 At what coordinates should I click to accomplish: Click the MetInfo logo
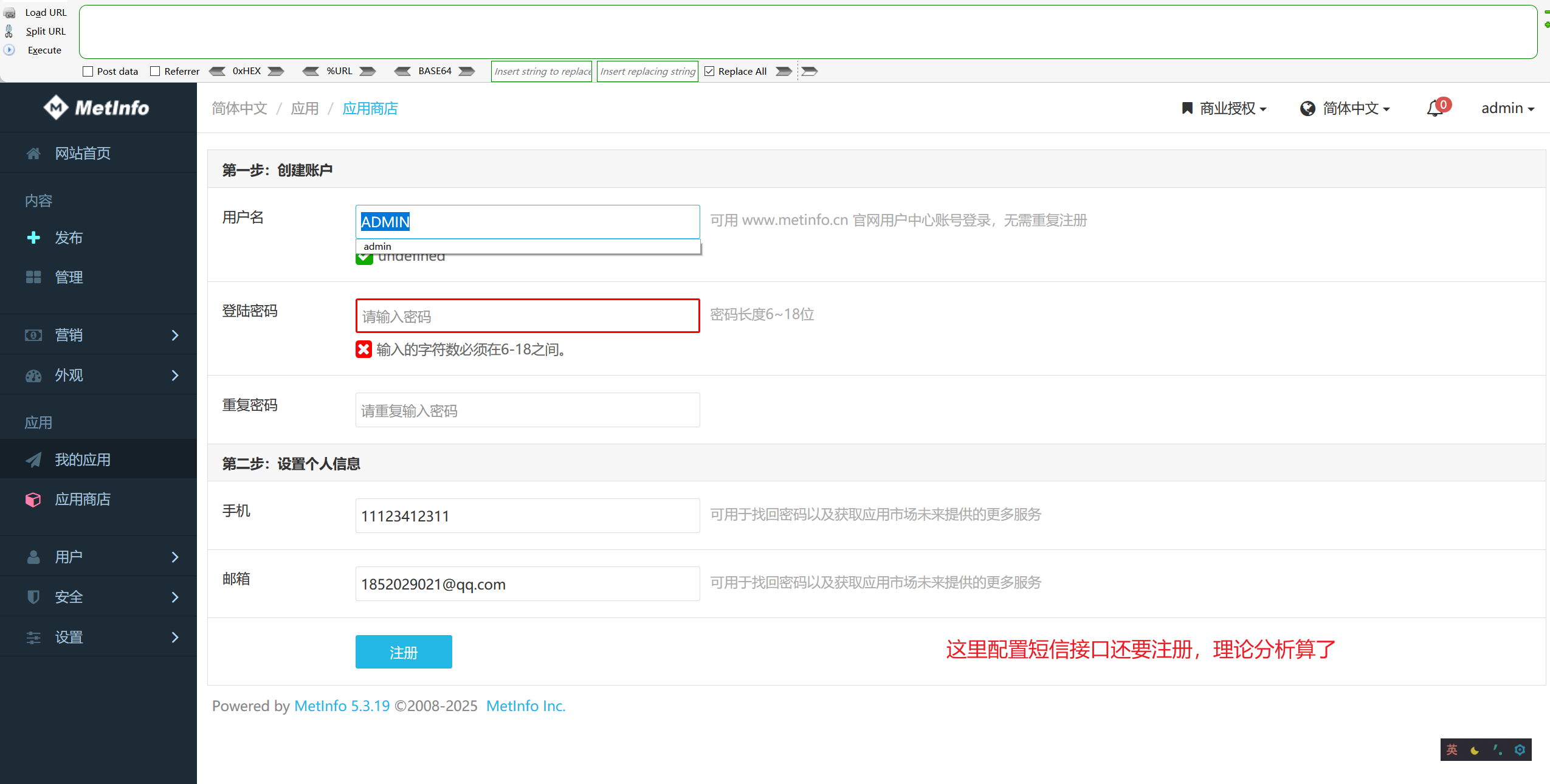pos(96,108)
